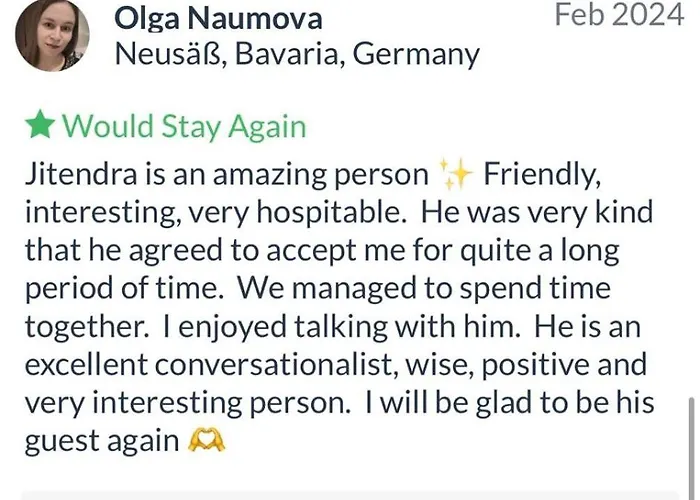Screen dimensions: 700x500
Task: Click the gray card edge at bottom
Action: click(350, 496)
